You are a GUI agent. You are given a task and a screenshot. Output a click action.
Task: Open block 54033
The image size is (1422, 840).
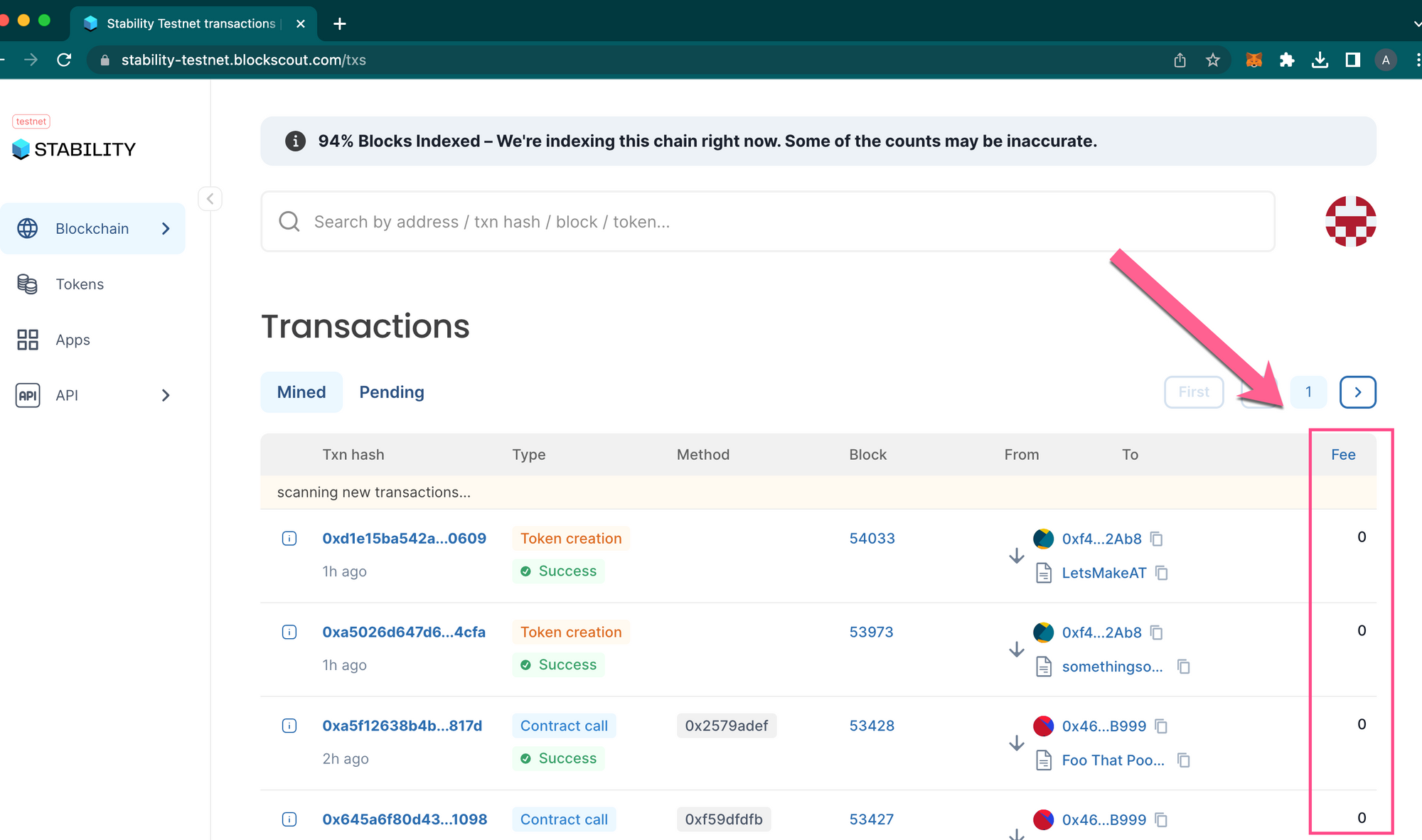(x=872, y=539)
